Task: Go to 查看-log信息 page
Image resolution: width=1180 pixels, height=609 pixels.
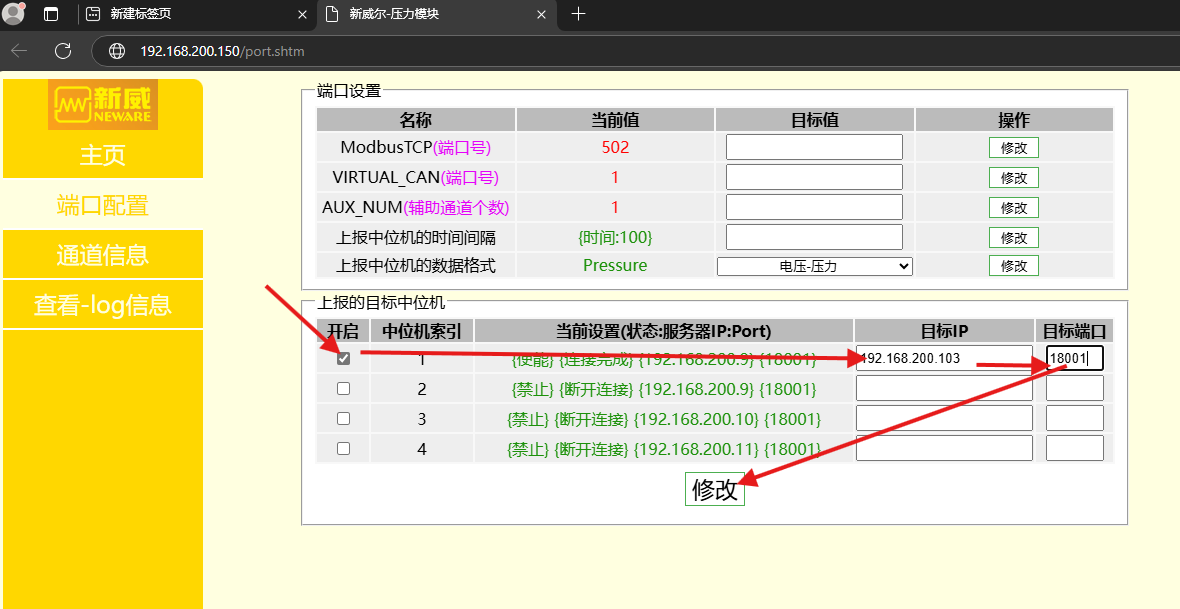Action: click(103, 305)
